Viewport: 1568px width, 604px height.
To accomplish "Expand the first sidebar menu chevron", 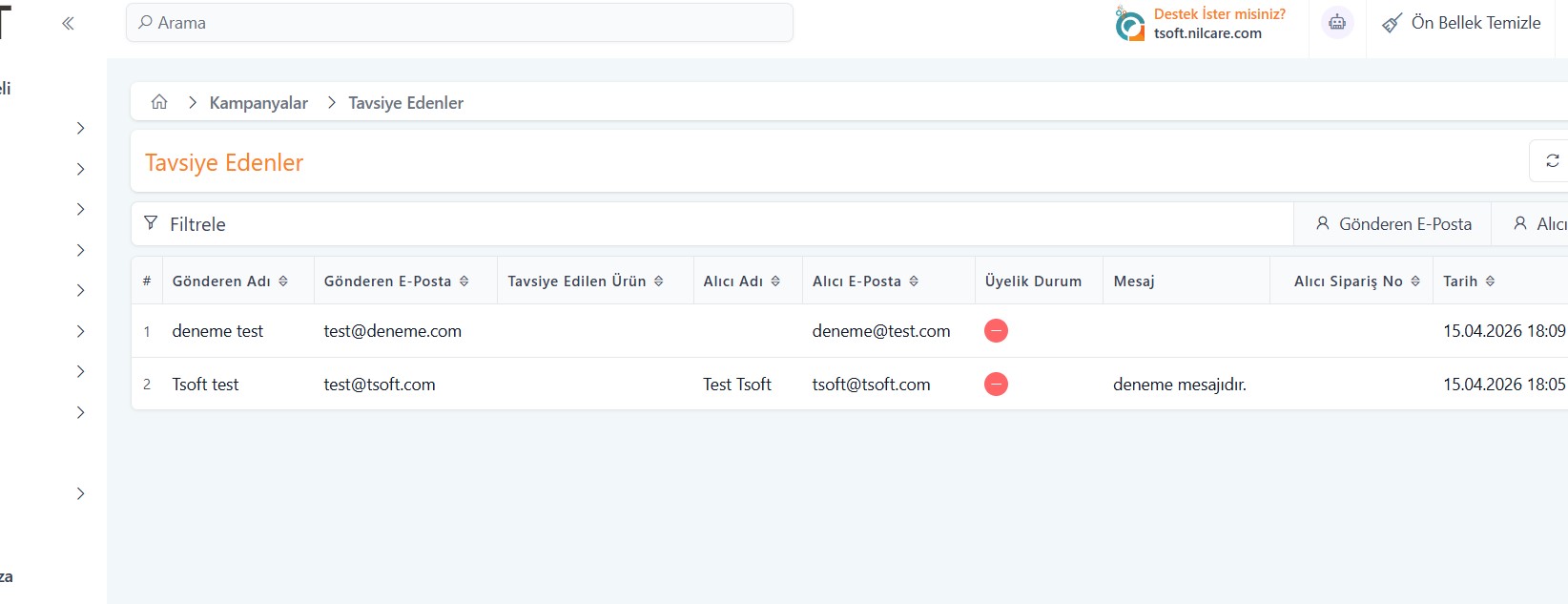I will click(x=80, y=128).
